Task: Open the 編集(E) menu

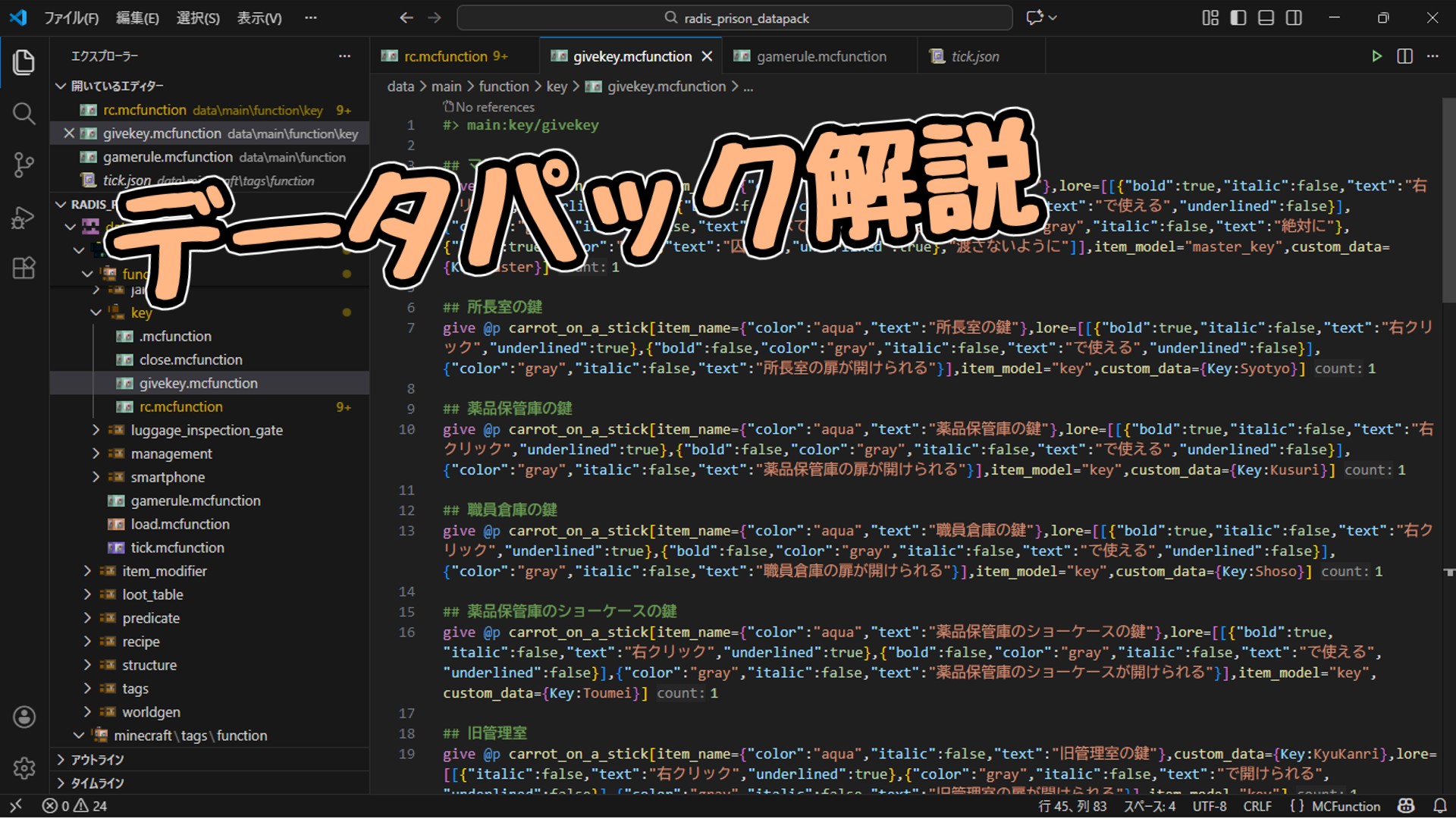Action: 137,17
